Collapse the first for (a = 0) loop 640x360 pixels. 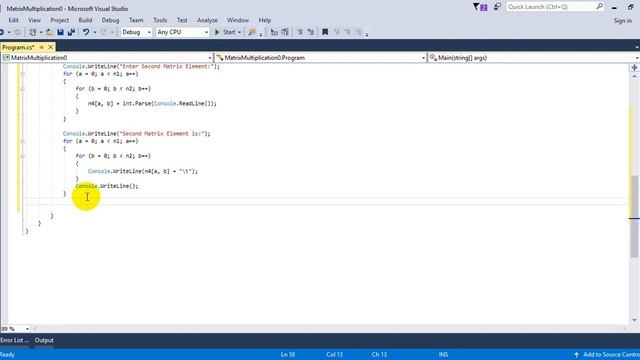(x=23, y=74)
